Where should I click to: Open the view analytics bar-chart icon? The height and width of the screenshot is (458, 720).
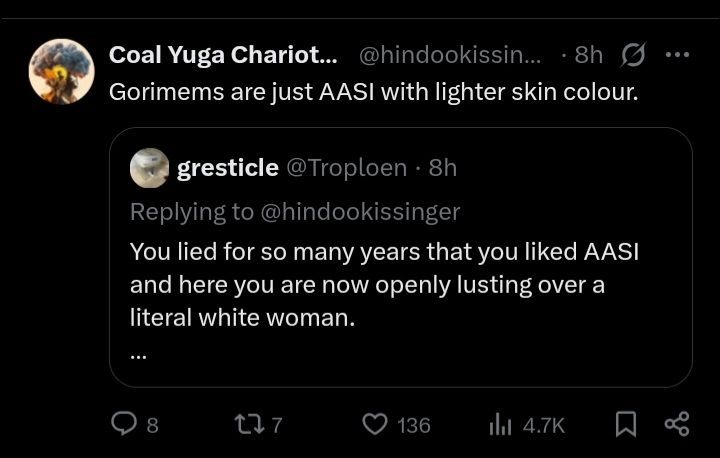click(x=500, y=425)
